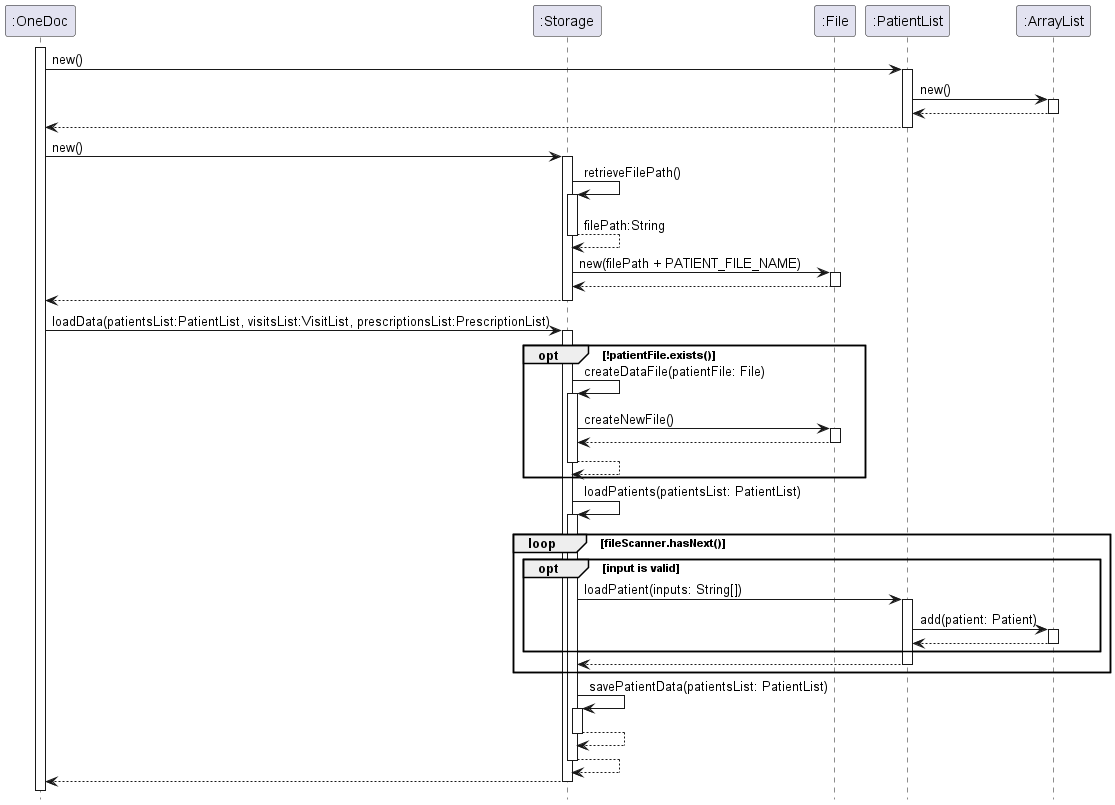Click the loop fragment label
The image size is (1115, 805).
tap(542, 544)
